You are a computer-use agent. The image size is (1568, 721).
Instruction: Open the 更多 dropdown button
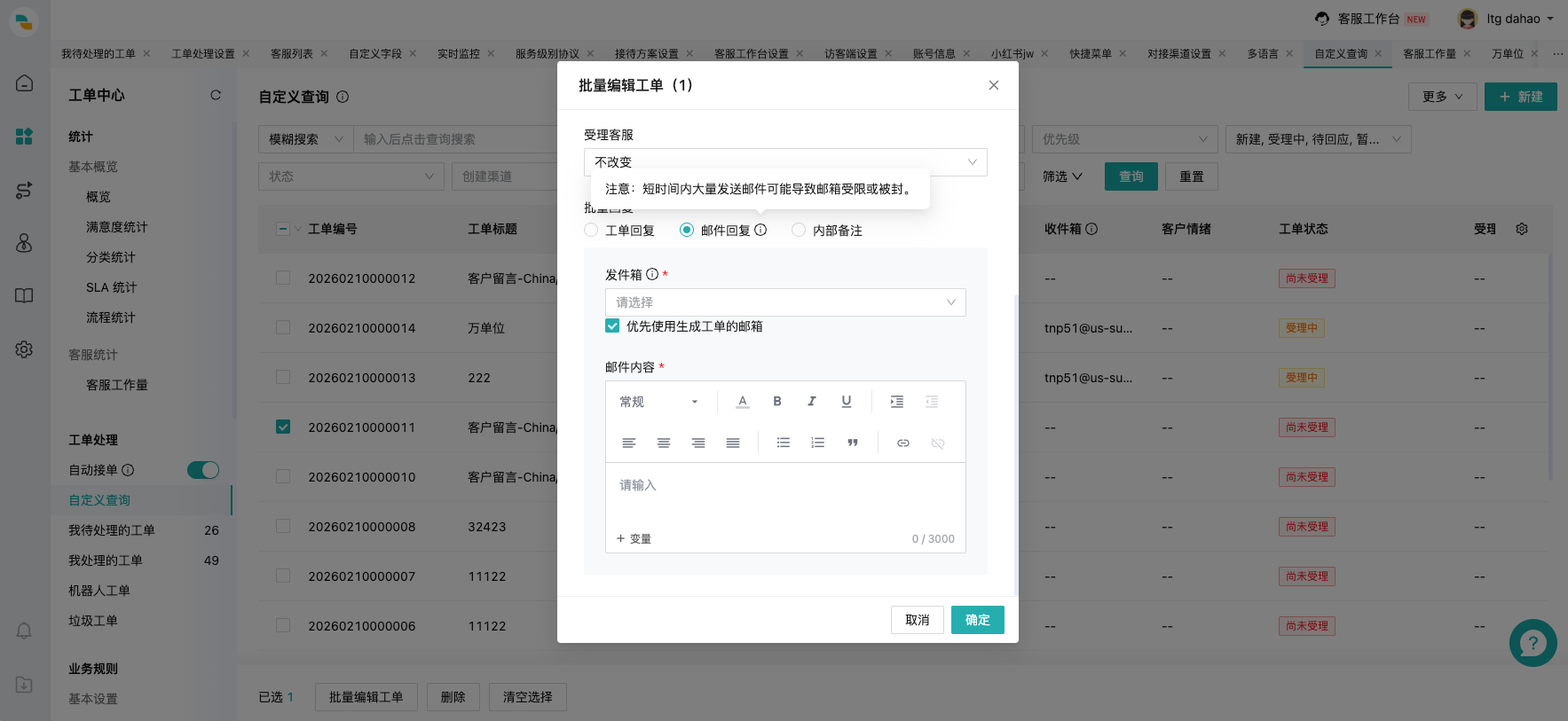1443,97
